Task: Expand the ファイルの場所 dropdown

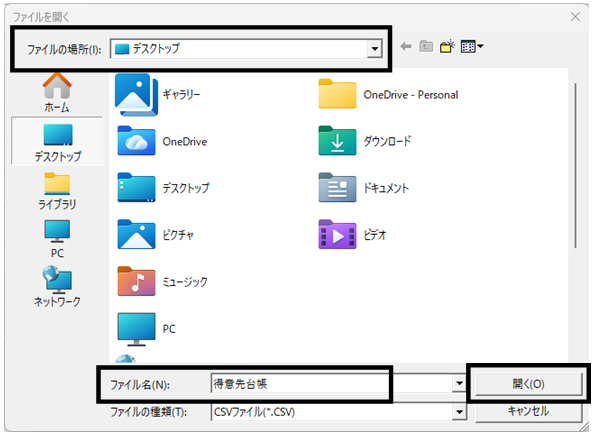Action: tap(374, 49)
